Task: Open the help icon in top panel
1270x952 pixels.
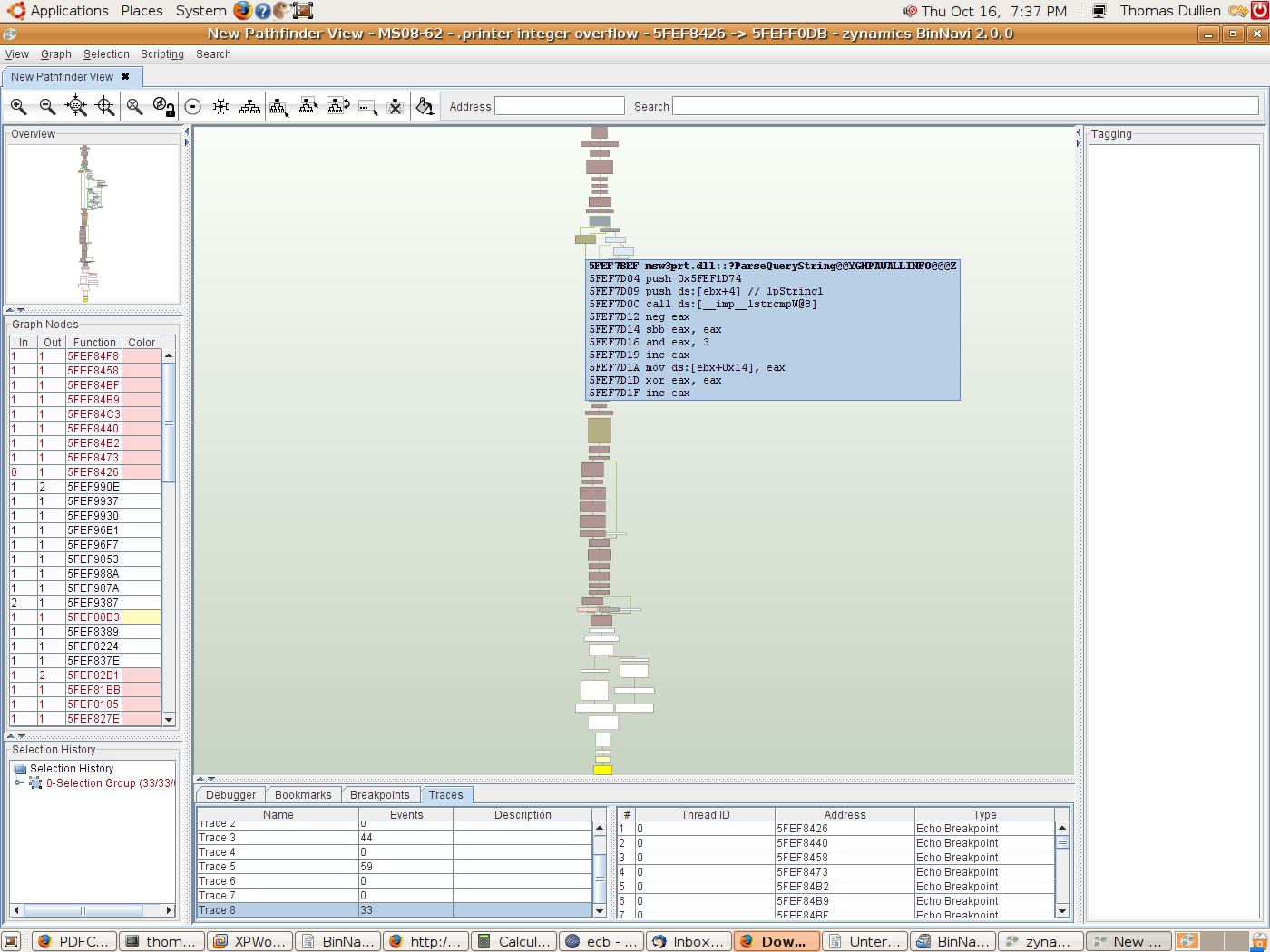Action: (x=262, y=11)
